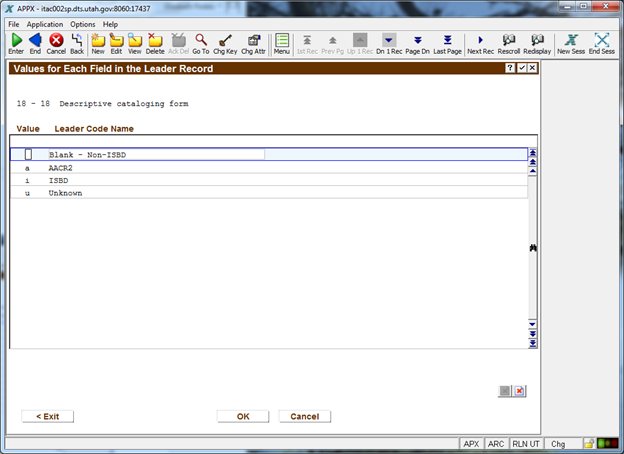The height and width of the screenshot is (454, 624).
Task: Open the Options menu
Action: [x=83, y=24]
